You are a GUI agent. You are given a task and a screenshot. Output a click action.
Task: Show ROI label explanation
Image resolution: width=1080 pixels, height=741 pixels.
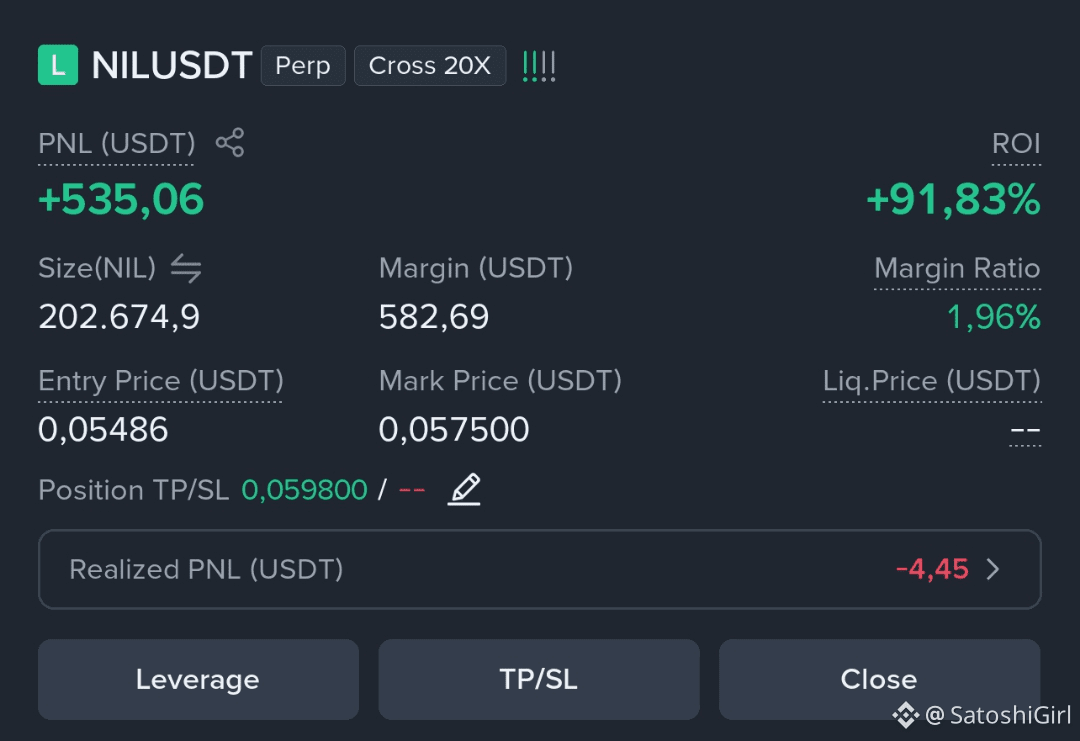point(1016,144)
